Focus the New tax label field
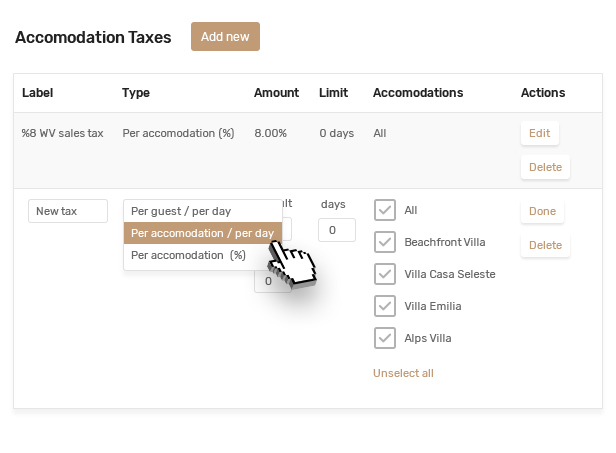This screenshot has height=453, width=616. [x=68, y=211]
